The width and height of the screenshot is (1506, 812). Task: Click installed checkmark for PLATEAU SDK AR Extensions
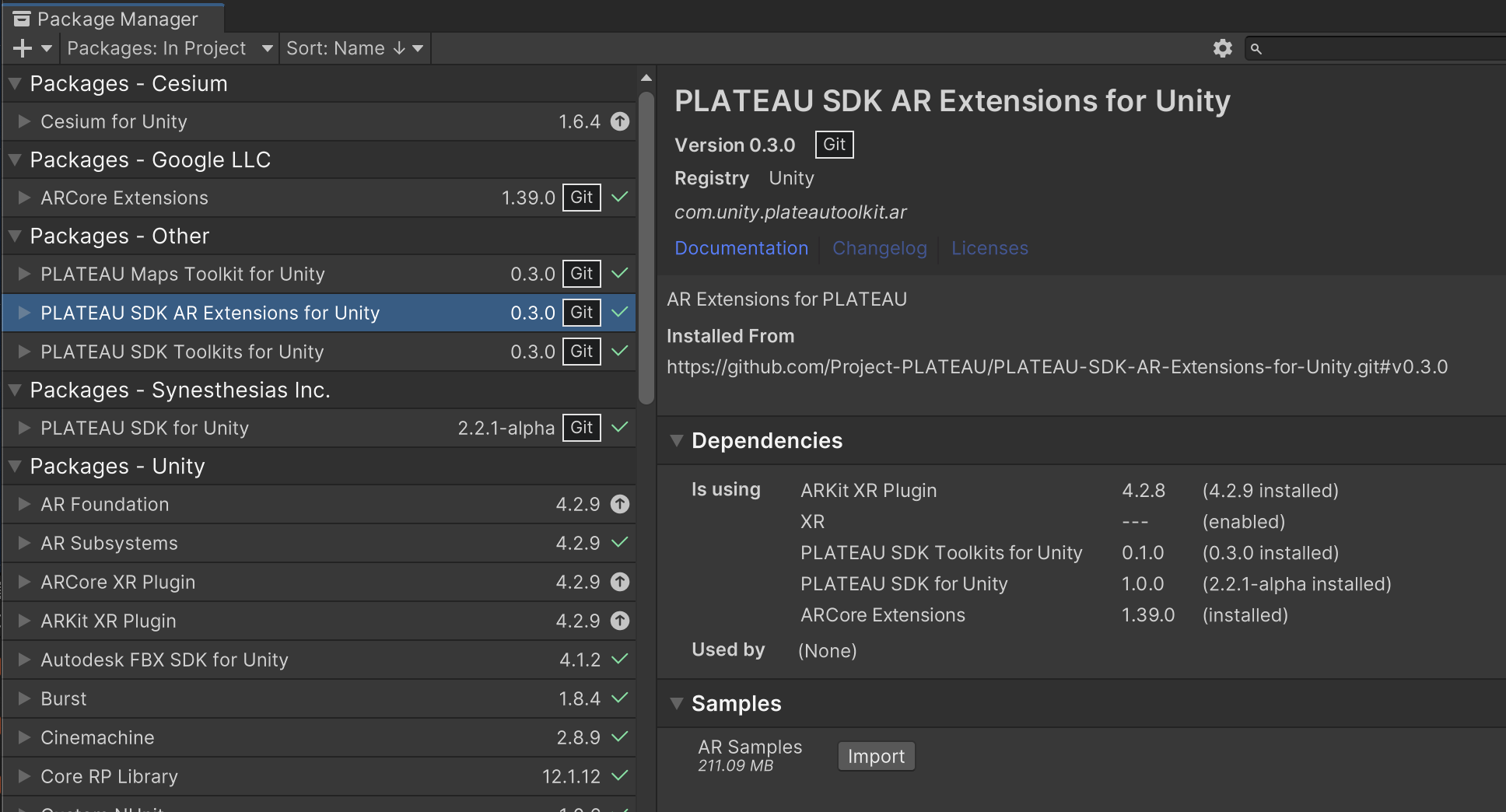(x=620, y=312)
